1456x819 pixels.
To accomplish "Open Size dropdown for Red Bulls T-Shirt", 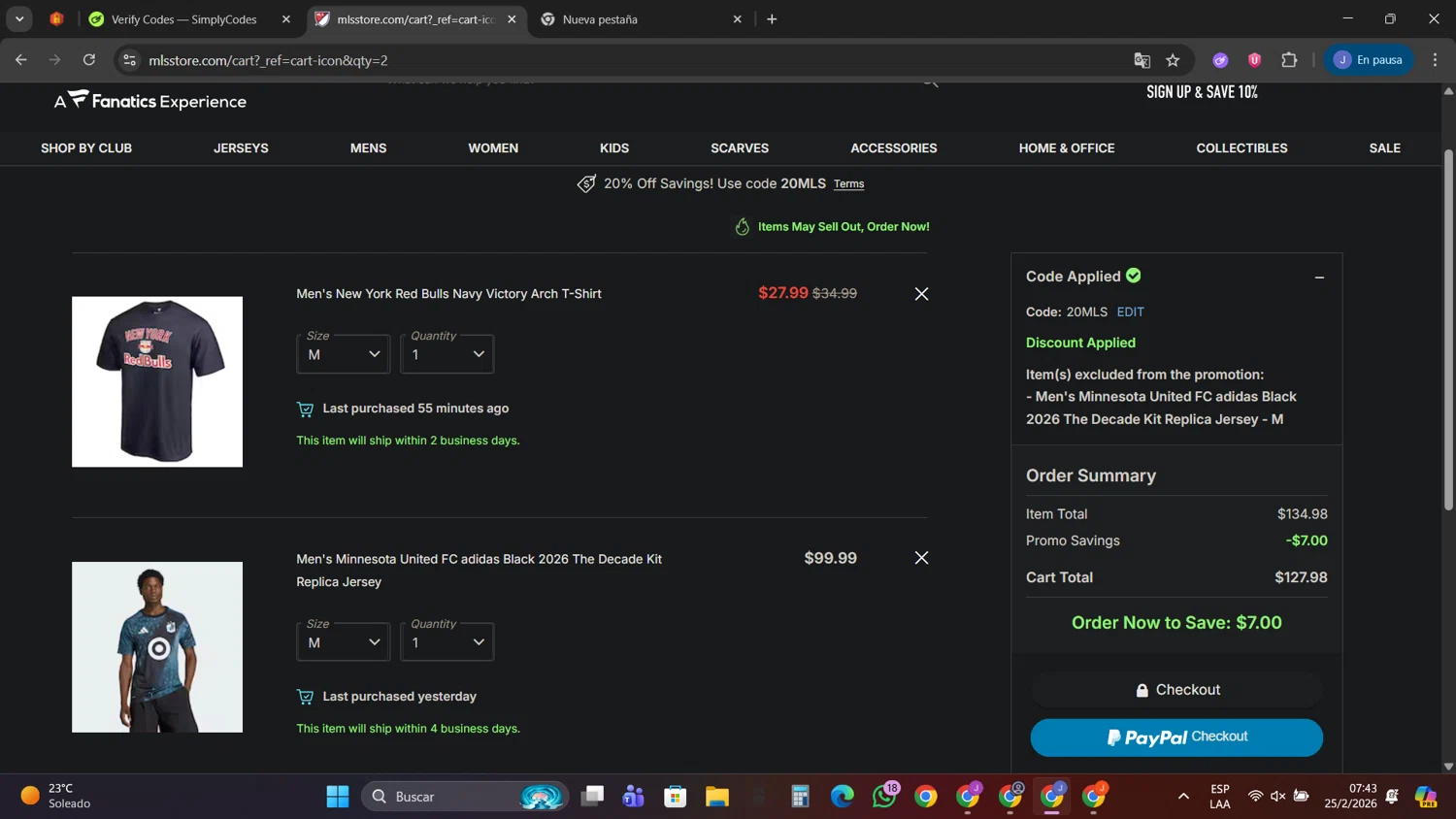I will (344, 354).
